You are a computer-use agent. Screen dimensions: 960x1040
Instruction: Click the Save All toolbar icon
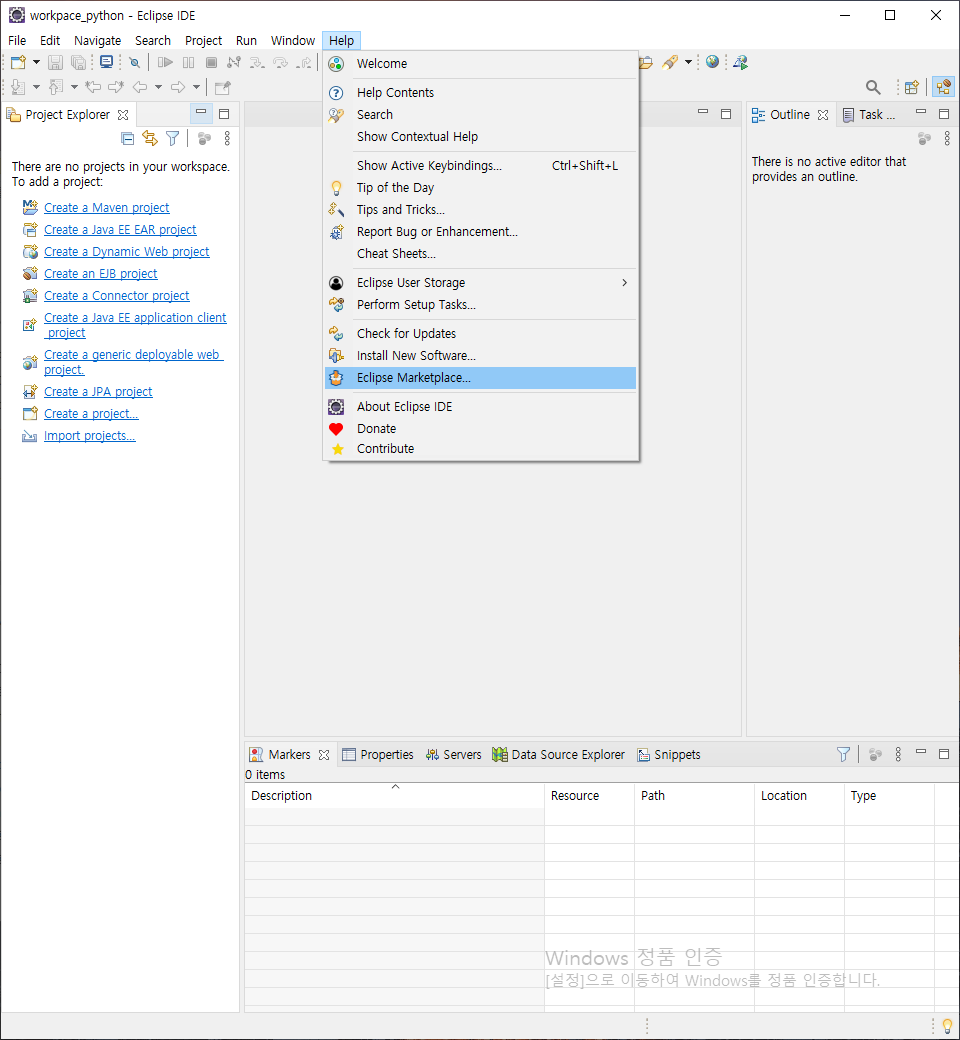[78, 62]
